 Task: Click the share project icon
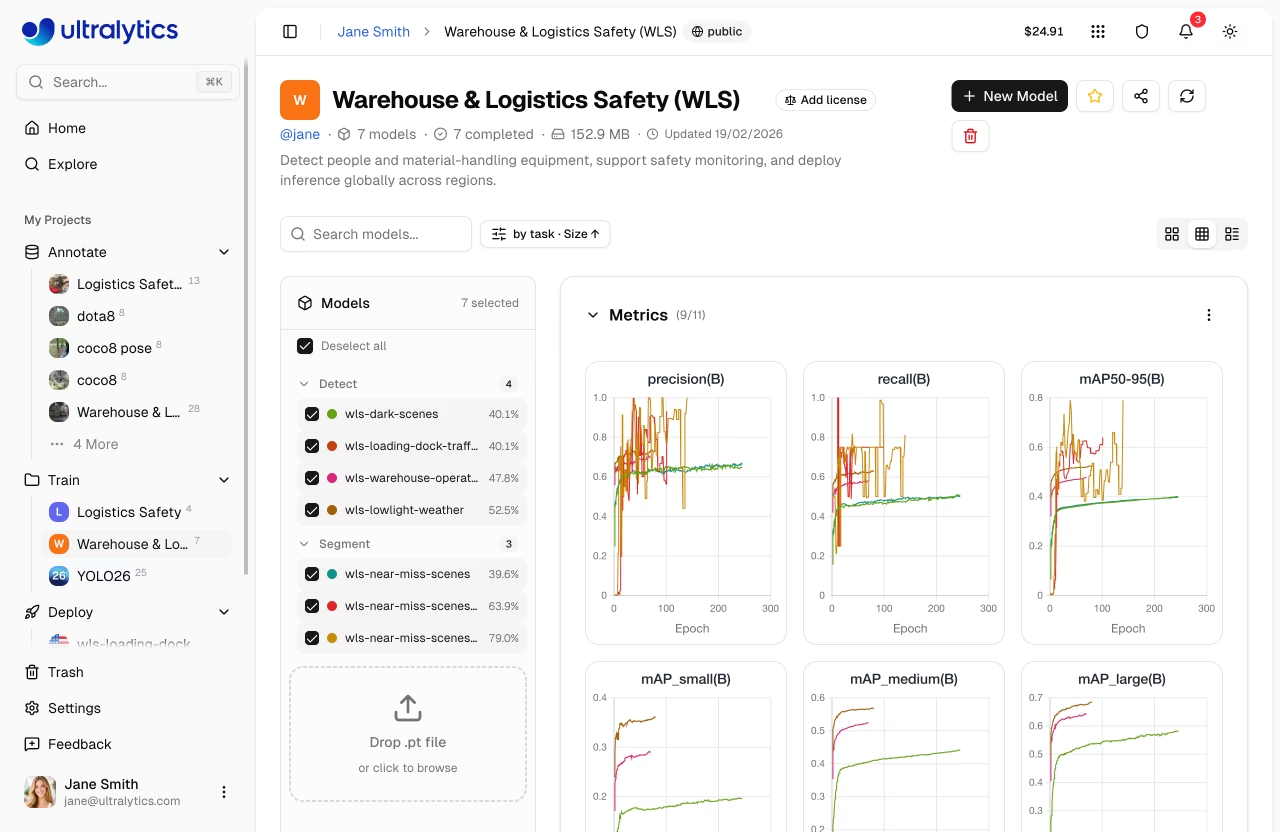tap(1141, 96)
